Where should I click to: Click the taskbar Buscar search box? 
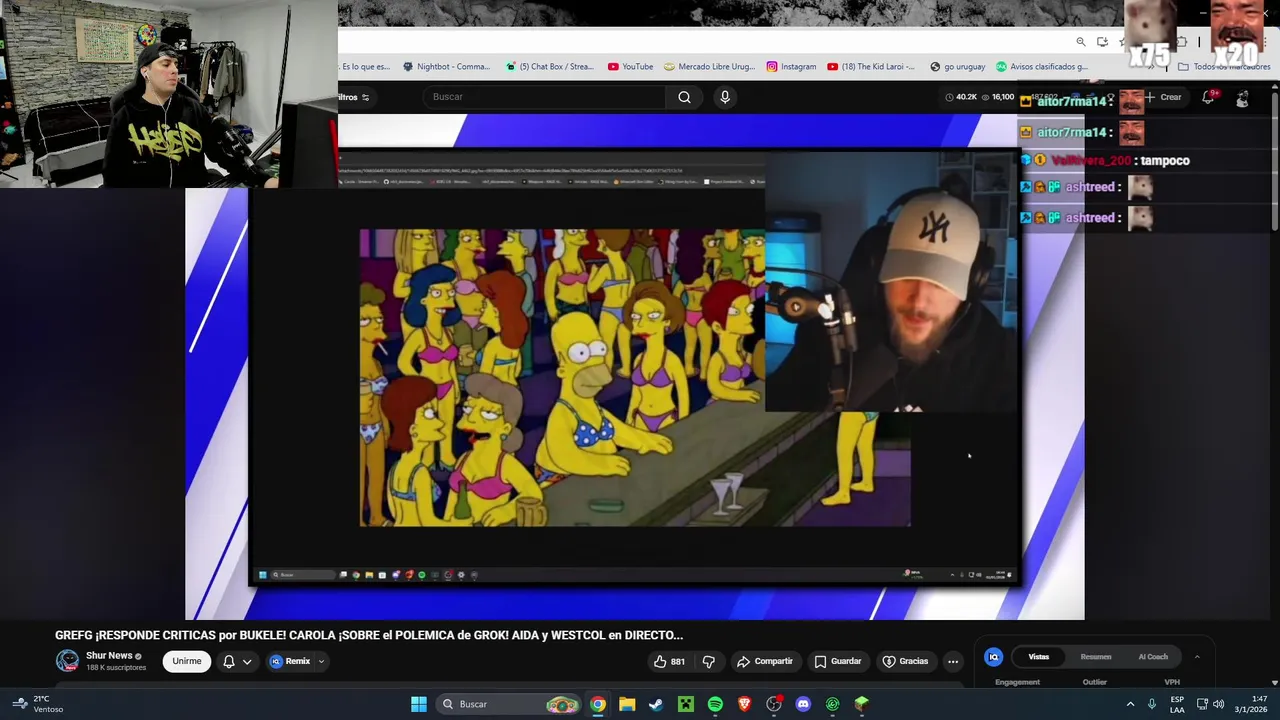(x=512, y=704)
